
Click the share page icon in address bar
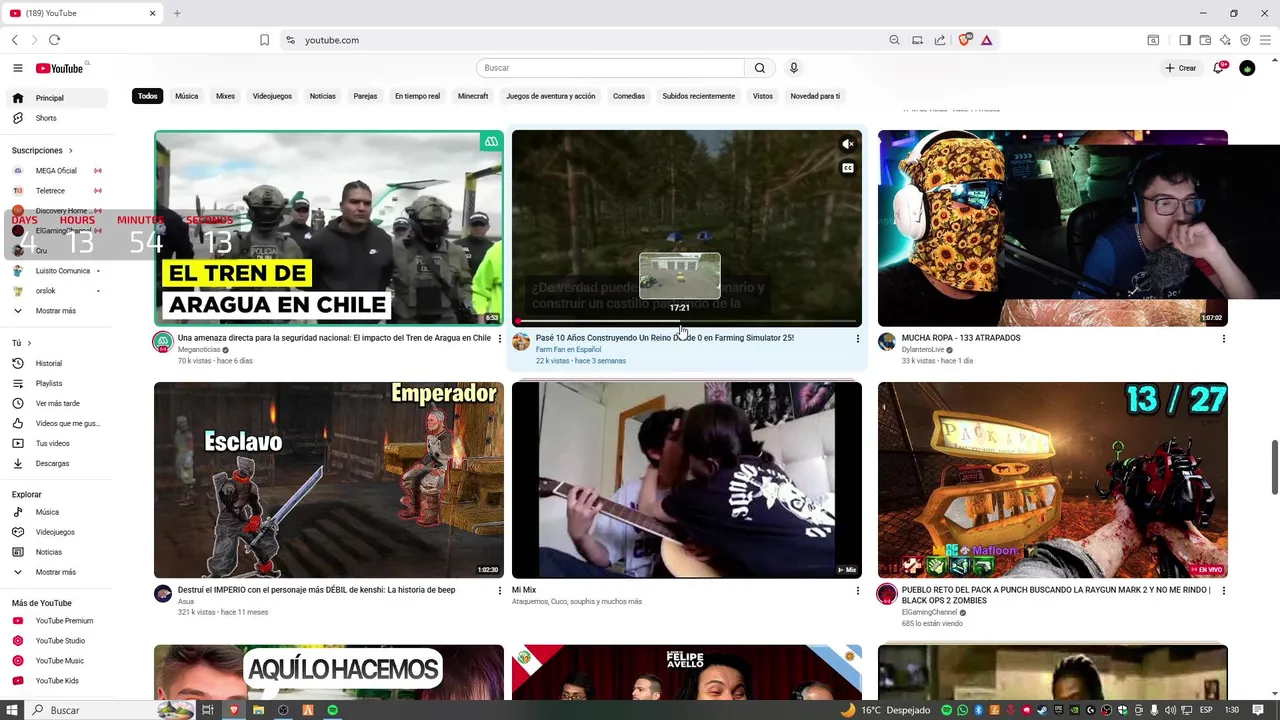pos(940,40)
